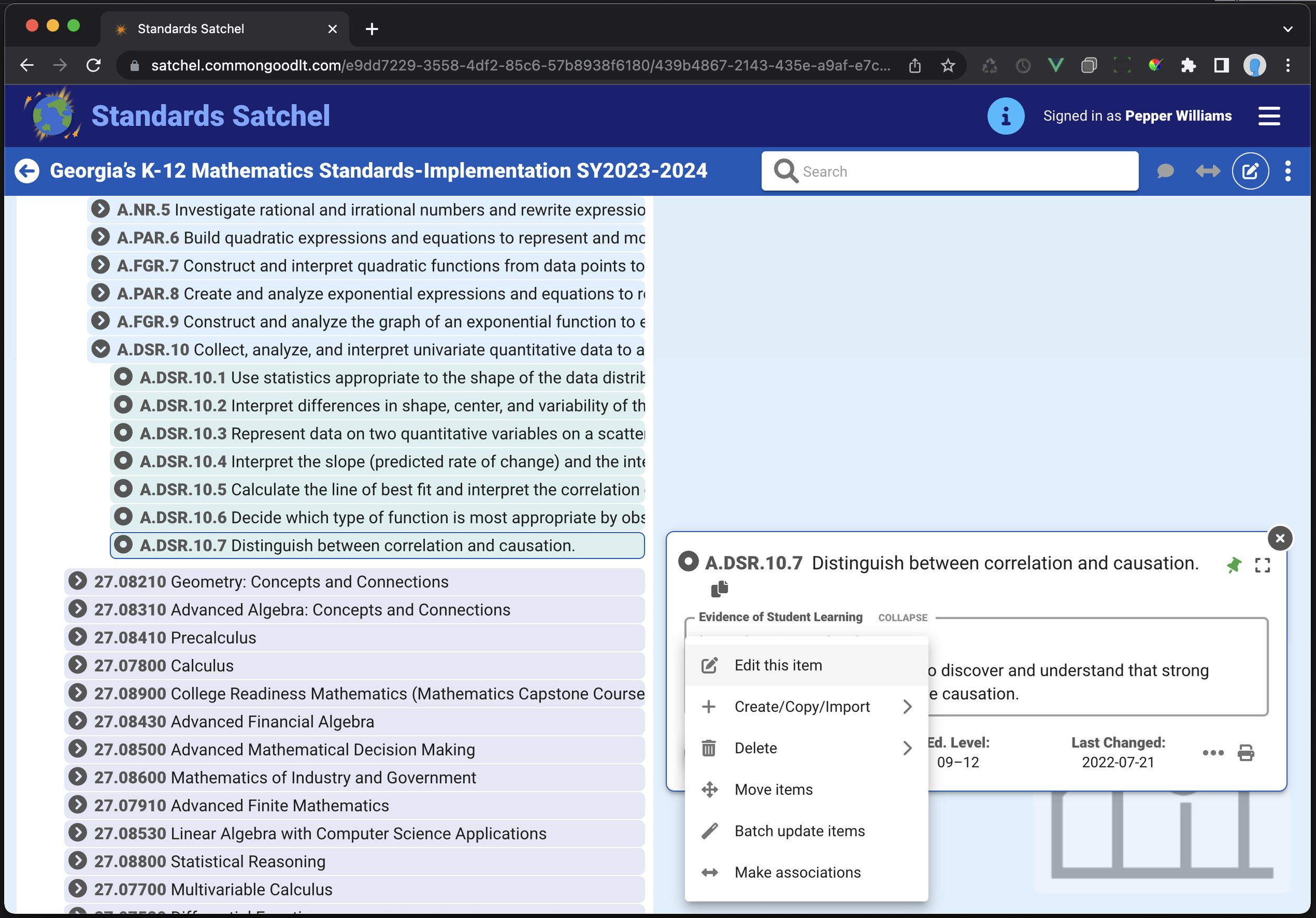Viewport: 1316px width, 918px height.
Task: Click the comments speech bubble icon
Action: [x=1165, y=171]
